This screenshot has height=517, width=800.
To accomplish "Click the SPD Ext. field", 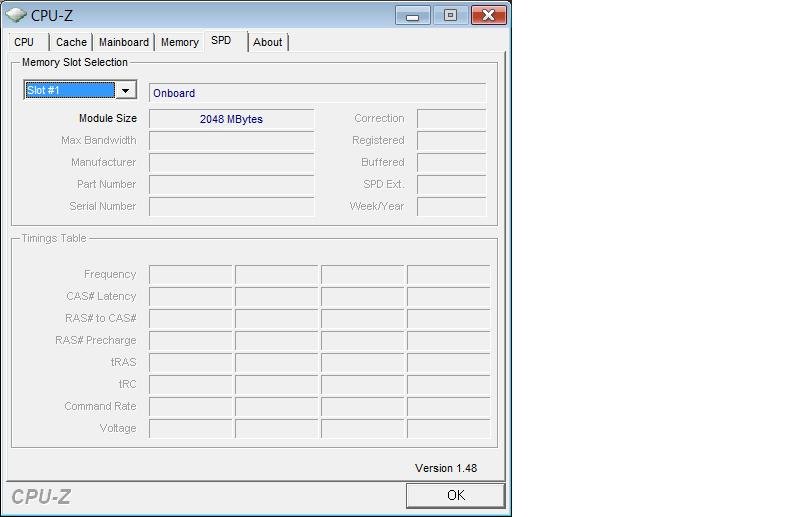I will [x=452, y=185].
